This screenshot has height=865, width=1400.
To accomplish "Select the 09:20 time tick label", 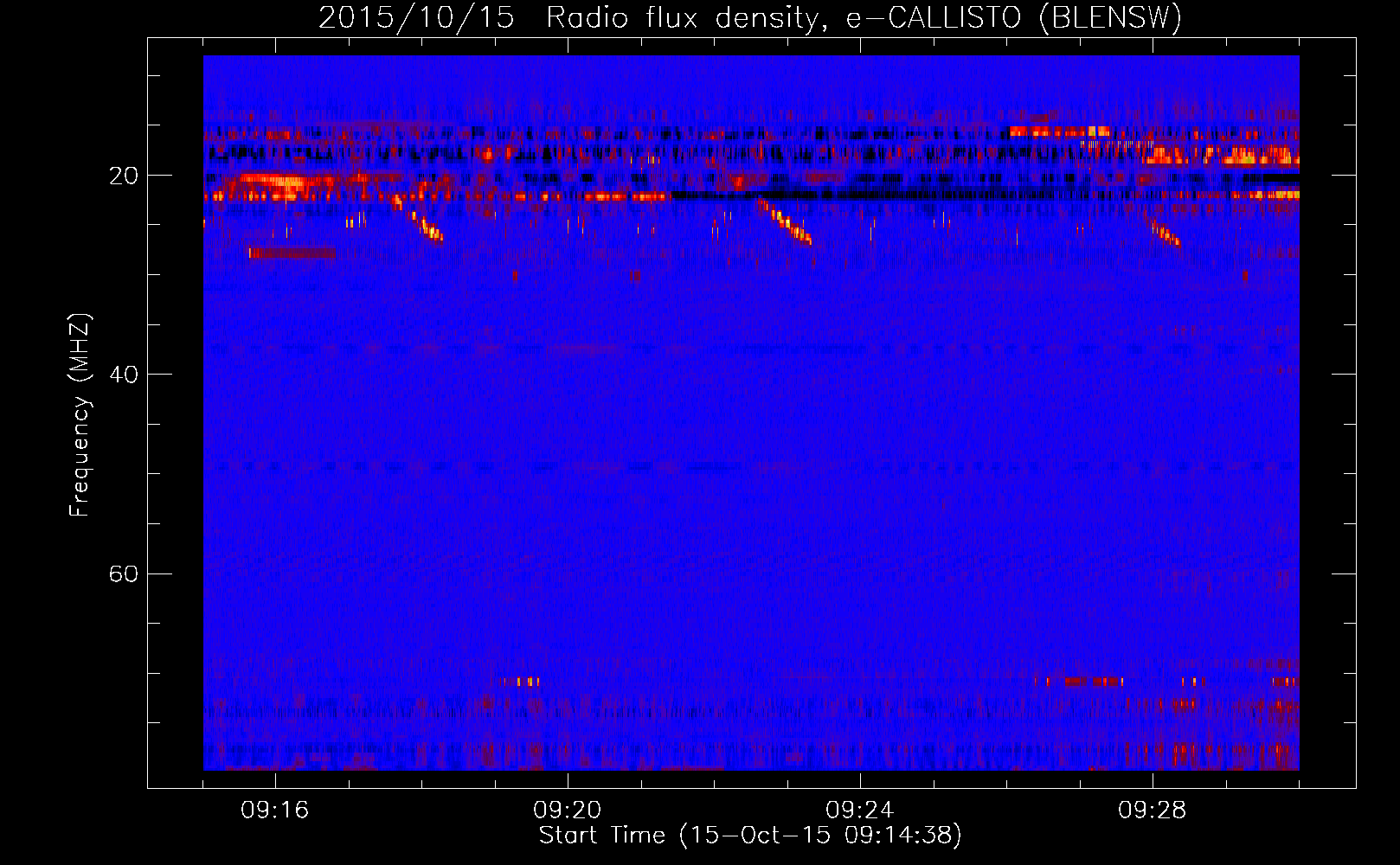I will point(568,810).
